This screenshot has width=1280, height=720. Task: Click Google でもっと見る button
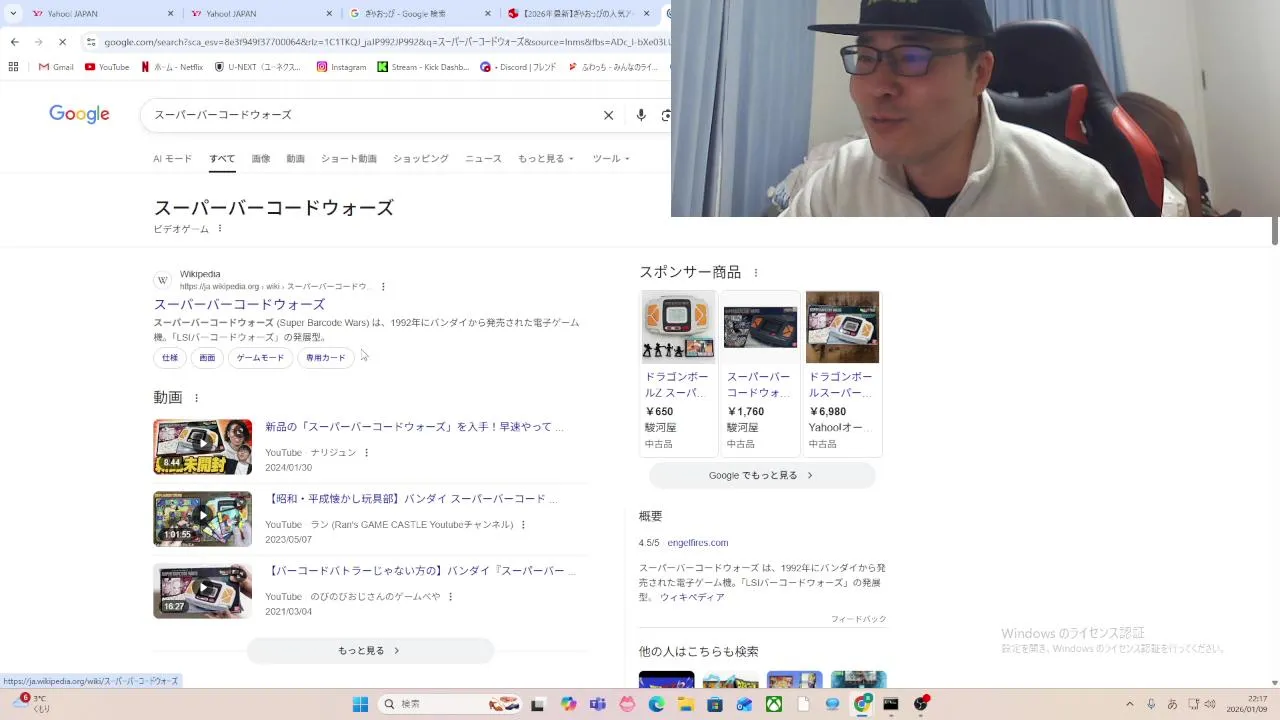762,476
